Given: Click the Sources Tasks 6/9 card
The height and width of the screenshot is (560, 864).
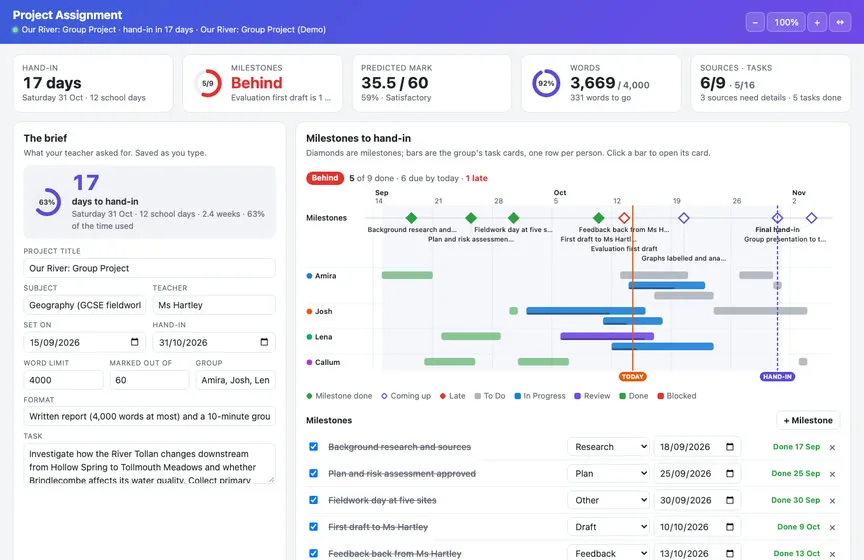Looking at the screenshot, I should pos(770,83).
